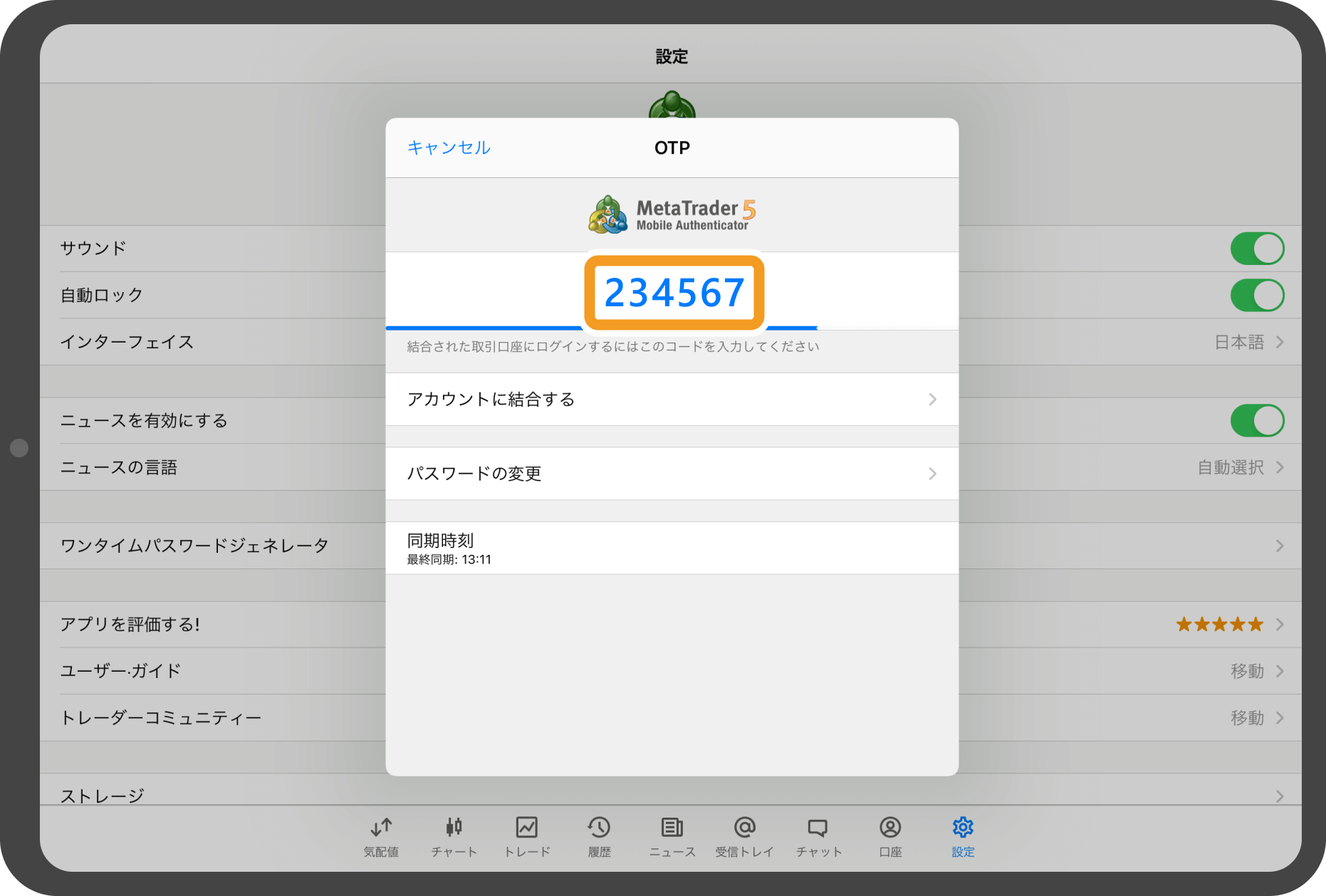Tap the OTP code 234567

pos(674,293)
